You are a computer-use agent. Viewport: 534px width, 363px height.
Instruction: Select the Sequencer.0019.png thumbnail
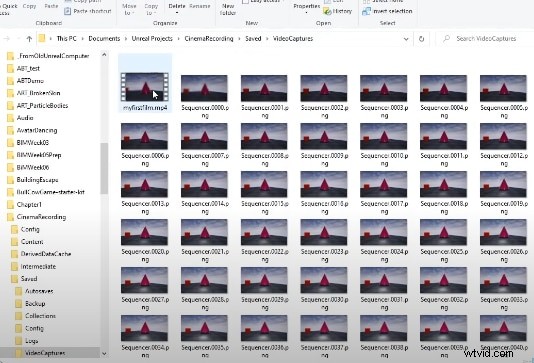coord(503,184)
